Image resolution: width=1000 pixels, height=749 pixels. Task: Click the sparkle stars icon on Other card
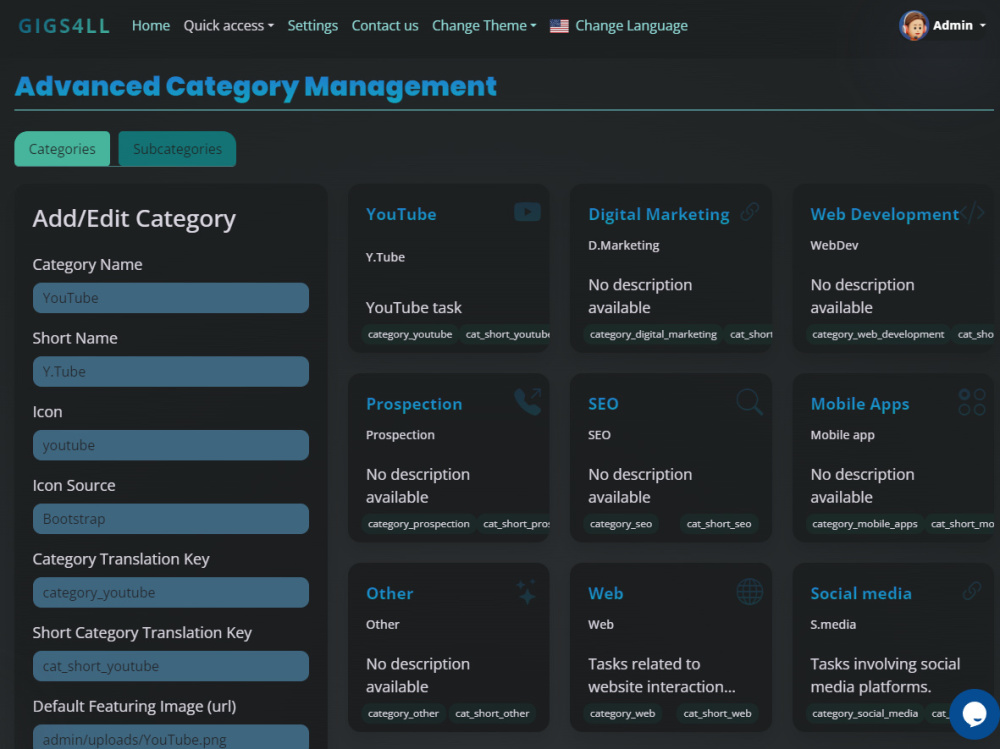click(526, 591)
